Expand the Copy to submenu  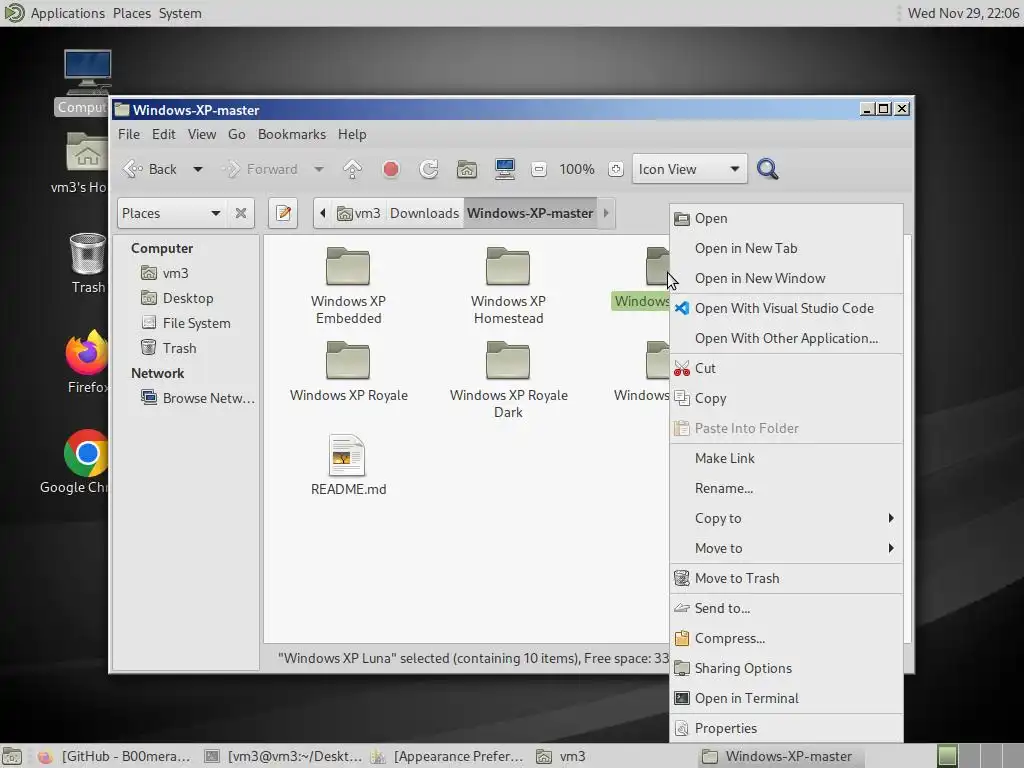pos(786,519)
